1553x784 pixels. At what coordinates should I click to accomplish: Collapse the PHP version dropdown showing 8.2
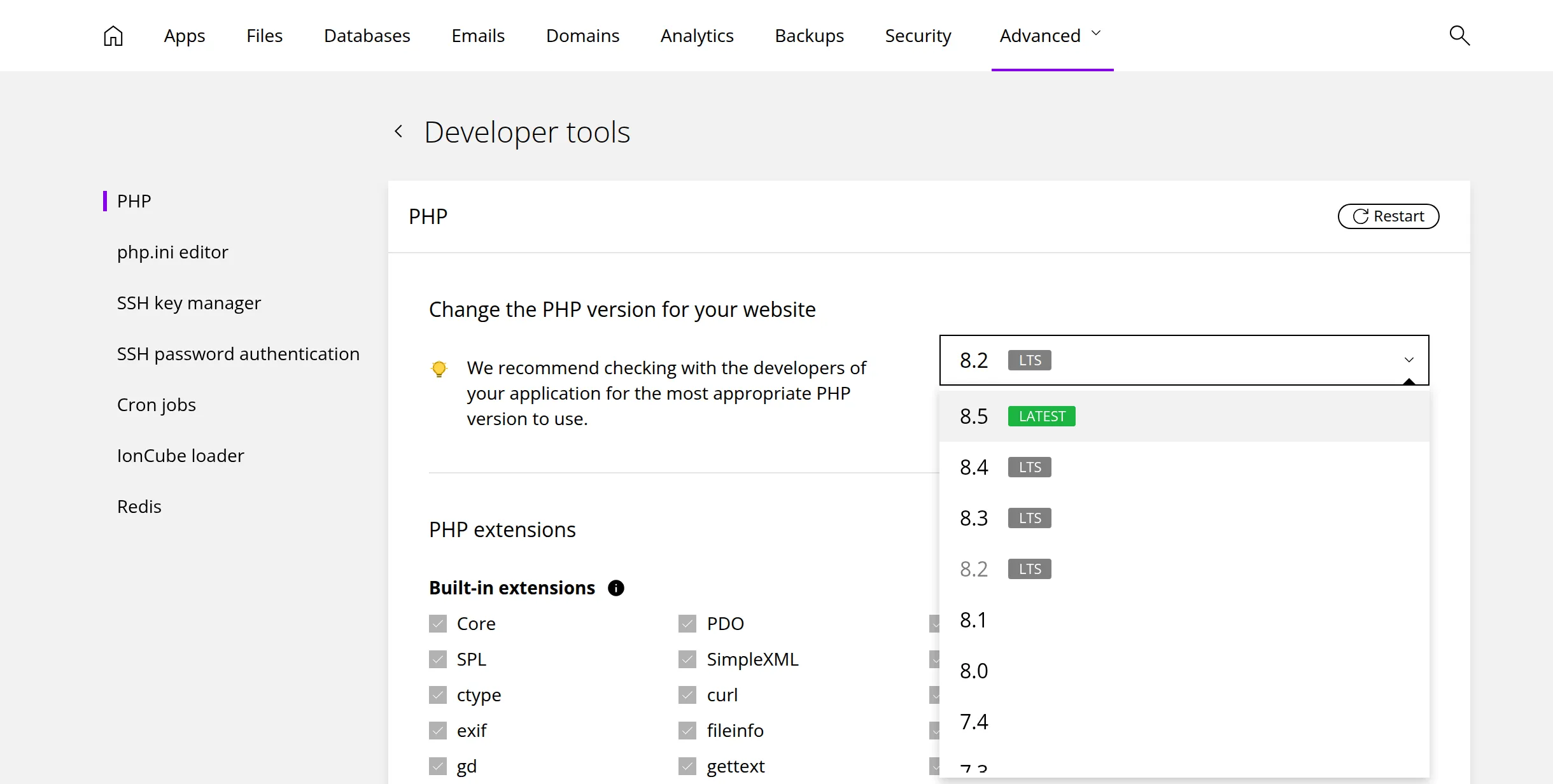click(x=1184, y=360)
